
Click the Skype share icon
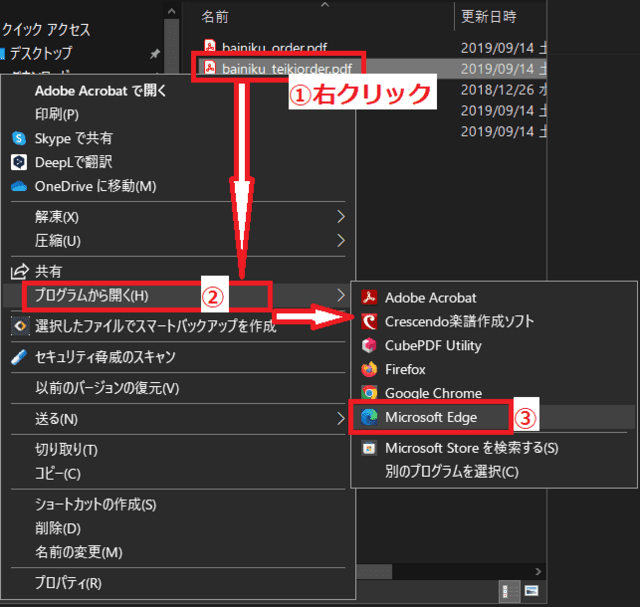(x=18, y=138)
